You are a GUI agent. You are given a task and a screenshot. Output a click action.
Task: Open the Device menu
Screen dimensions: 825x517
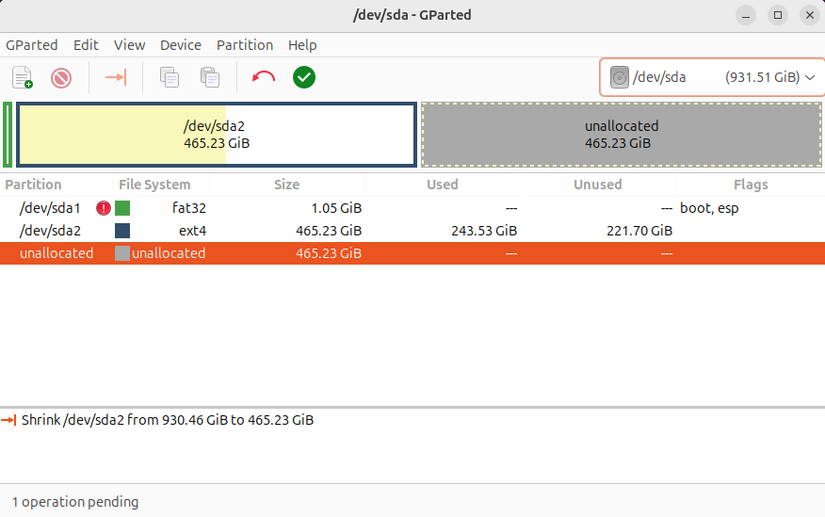pyautogui.click(x=180, y=45)
